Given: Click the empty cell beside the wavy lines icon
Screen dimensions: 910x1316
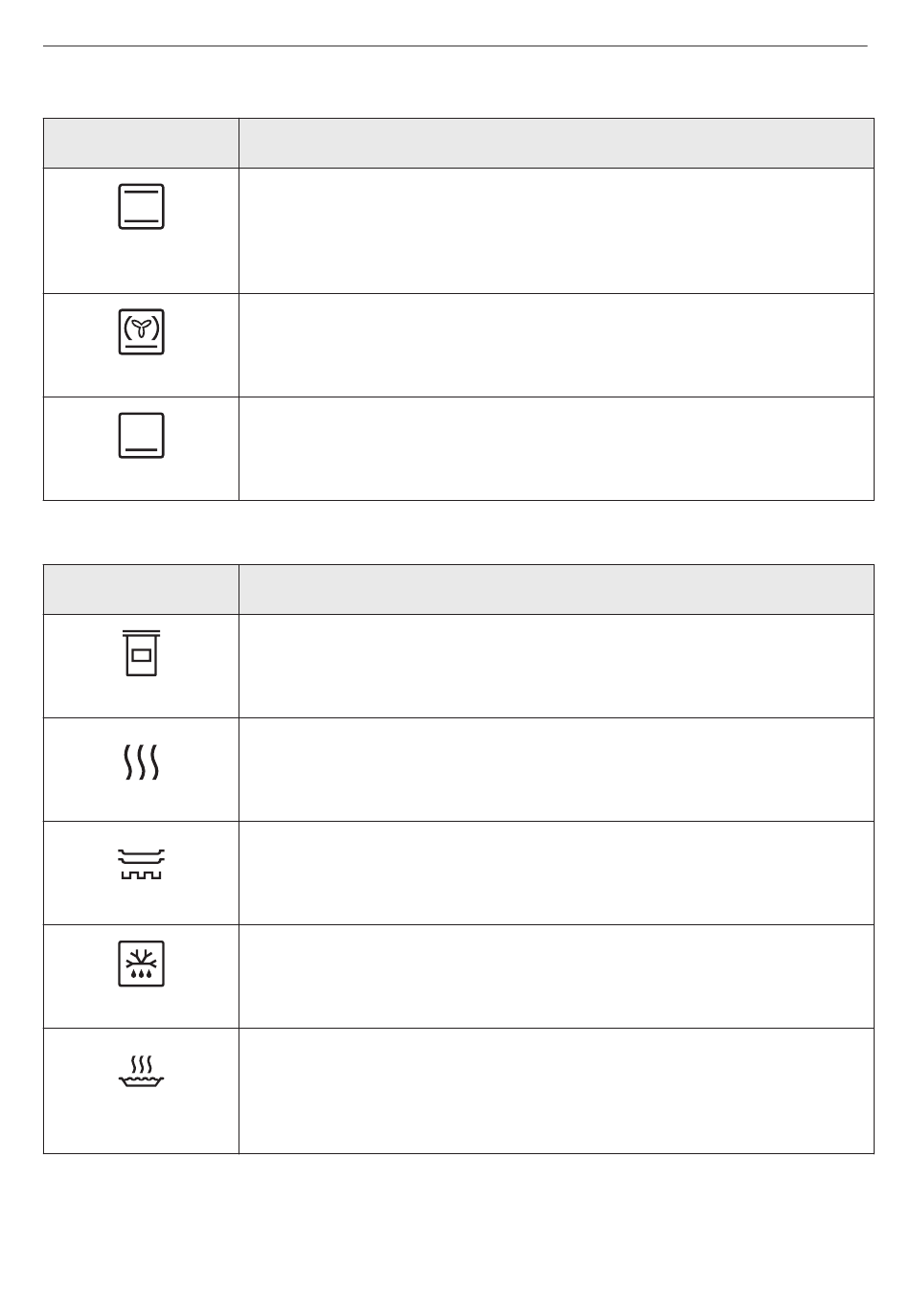Looking at the screenshot, I should [x=556, y=769].
